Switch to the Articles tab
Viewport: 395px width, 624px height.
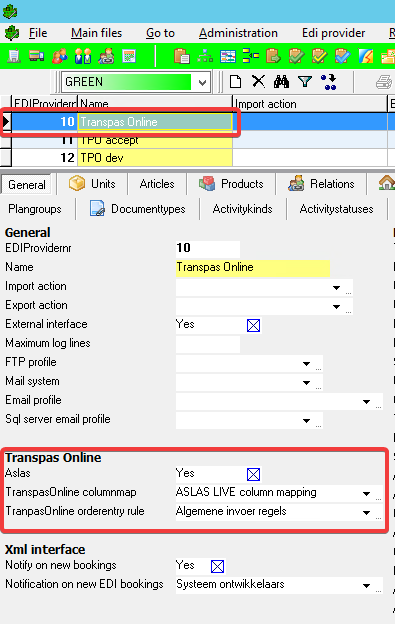click(157, 184)
